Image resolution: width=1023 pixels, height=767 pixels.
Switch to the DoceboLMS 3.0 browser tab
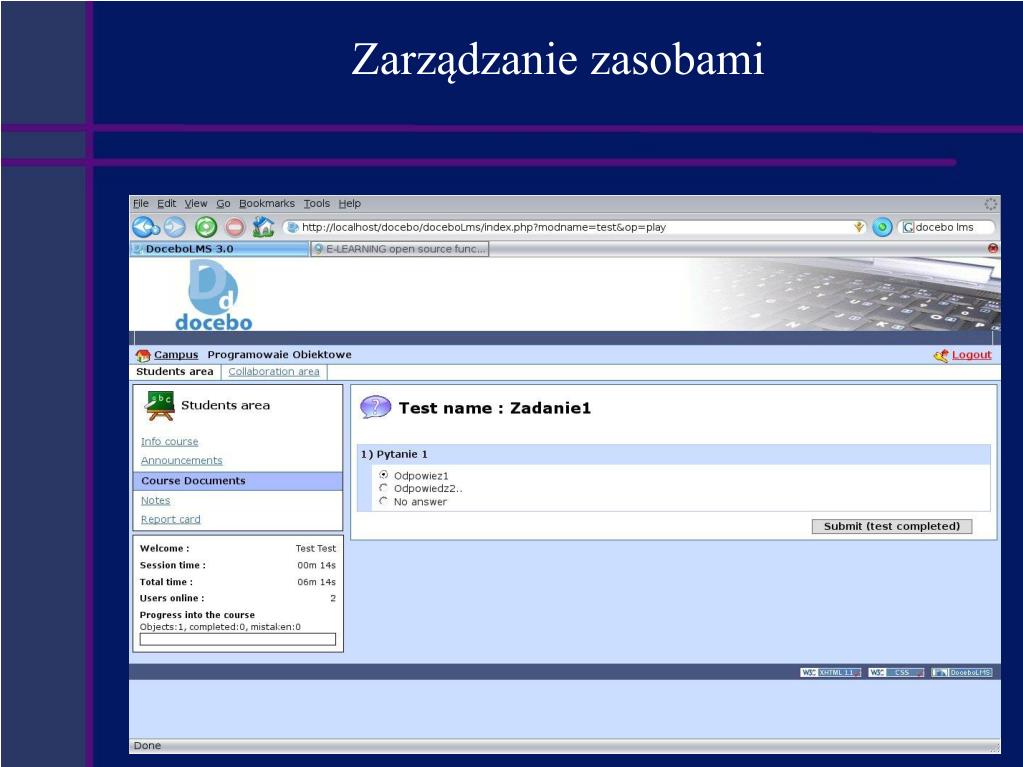(x=219, y=248)
